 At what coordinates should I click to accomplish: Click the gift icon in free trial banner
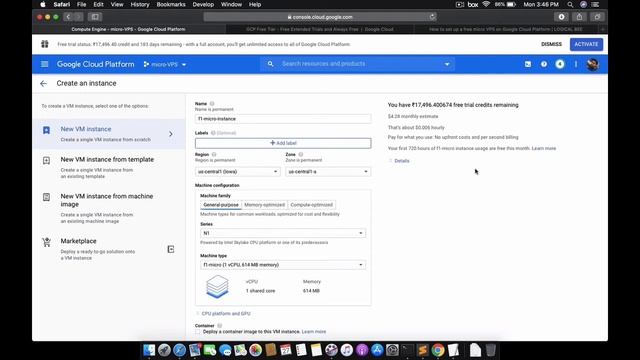[44, 44]
